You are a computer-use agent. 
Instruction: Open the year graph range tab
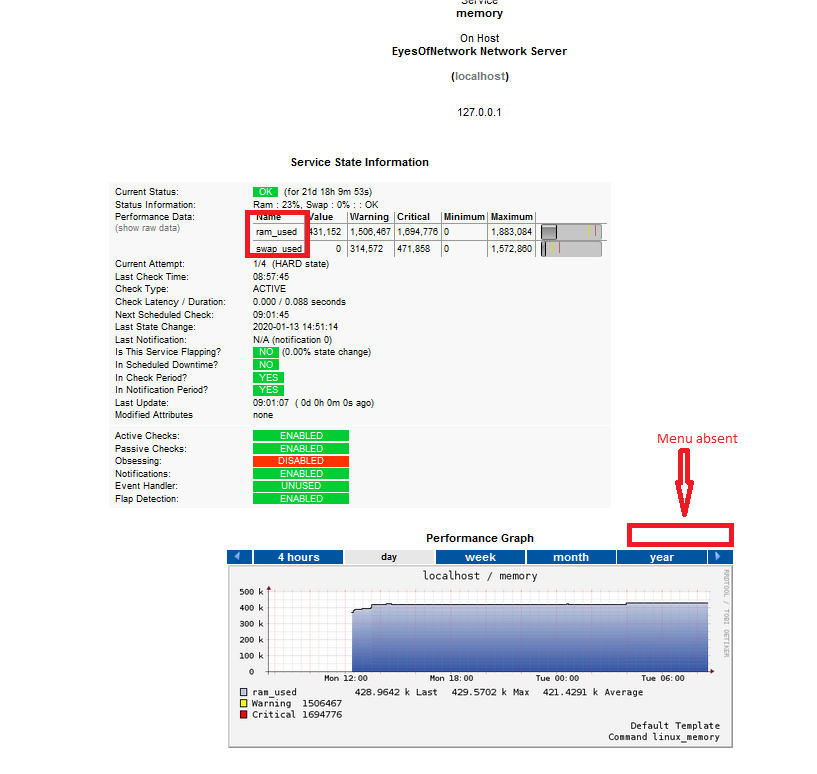[662, 557]
